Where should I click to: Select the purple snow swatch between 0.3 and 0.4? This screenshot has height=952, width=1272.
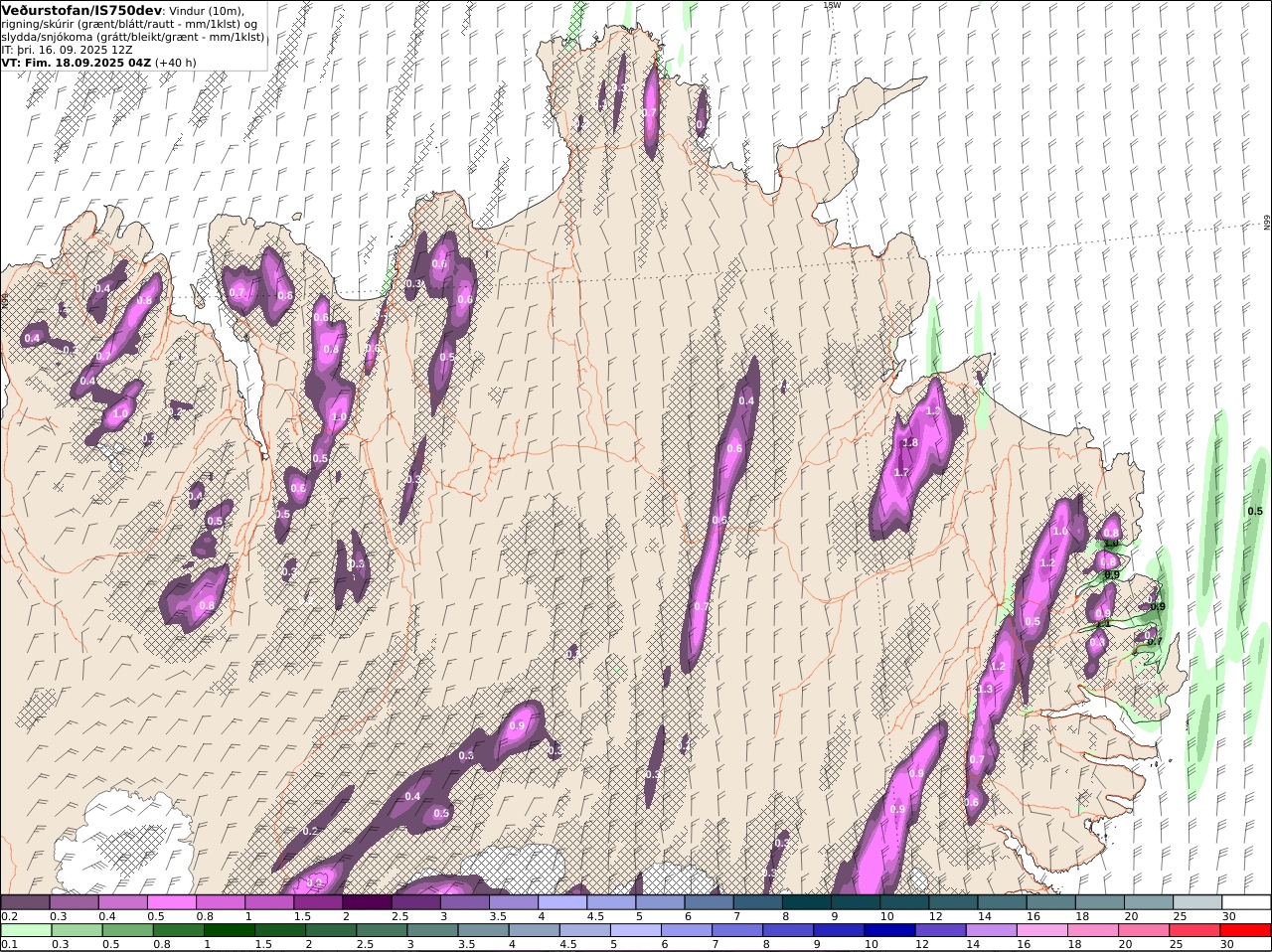tap(75, 902)
